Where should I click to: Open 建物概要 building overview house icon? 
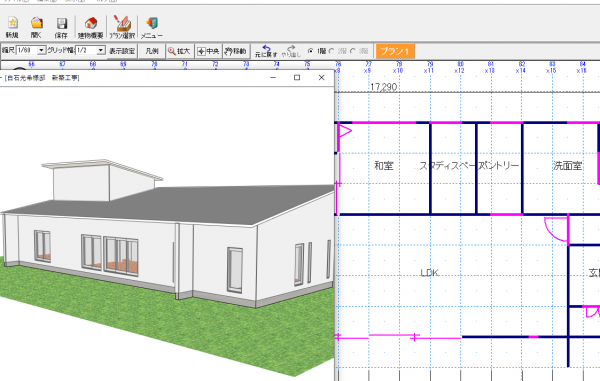pyautogui.click(x=91, y=27)
